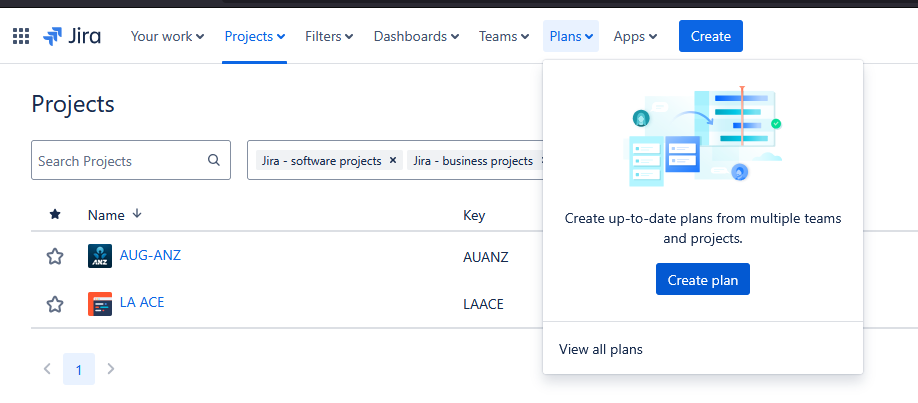
Task: Open the Your work dropdown
Action: (167, 36)
